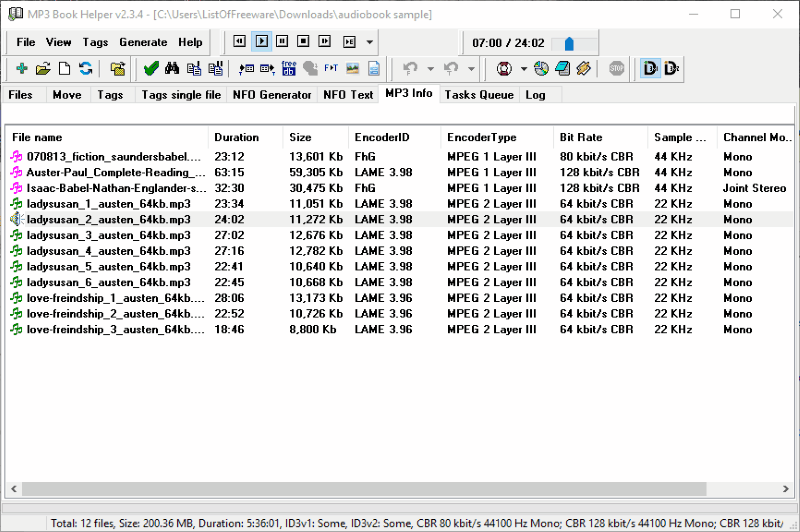
Task: Open the View menu
Action: tap(58, 42)
